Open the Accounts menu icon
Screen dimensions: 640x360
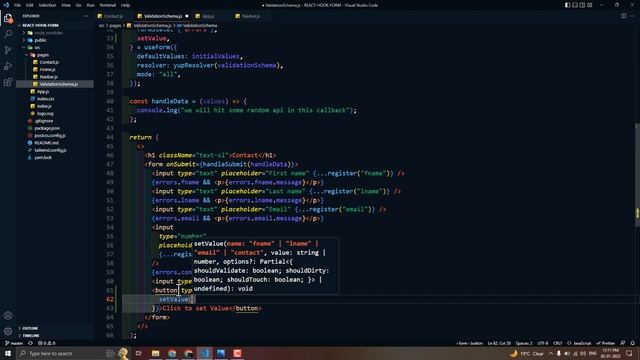click(x=8, y=315)
